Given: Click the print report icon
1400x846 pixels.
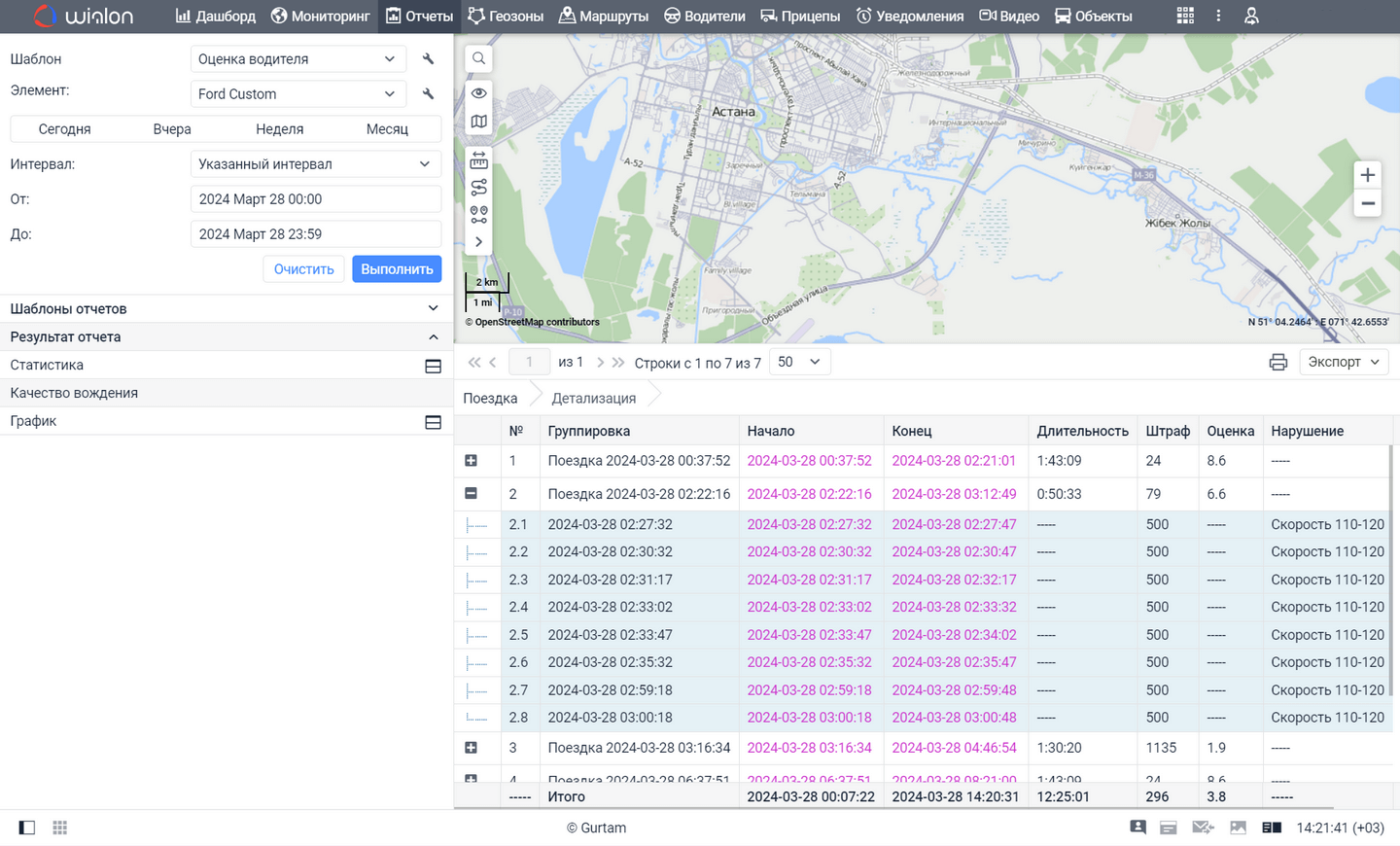Looking at the screenshot, I should 1277,362.
